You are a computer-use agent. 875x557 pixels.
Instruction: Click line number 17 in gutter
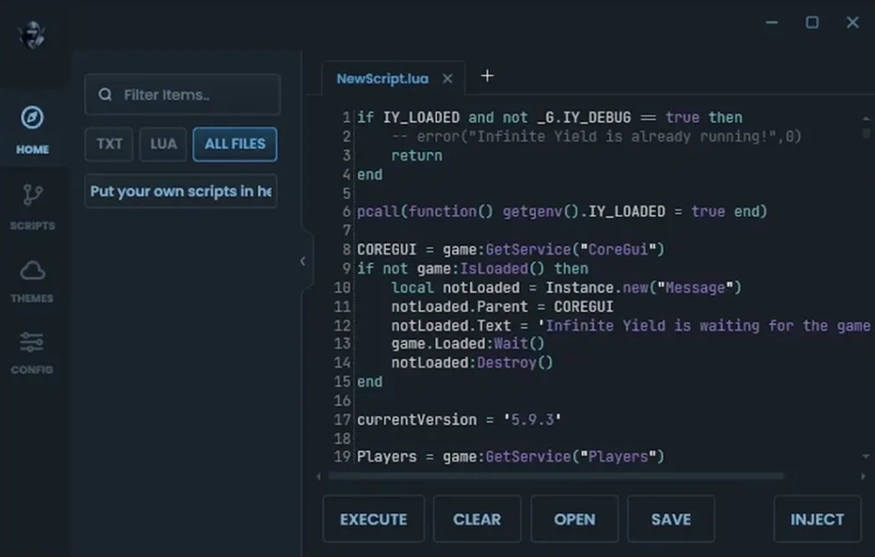coord(342,420)
